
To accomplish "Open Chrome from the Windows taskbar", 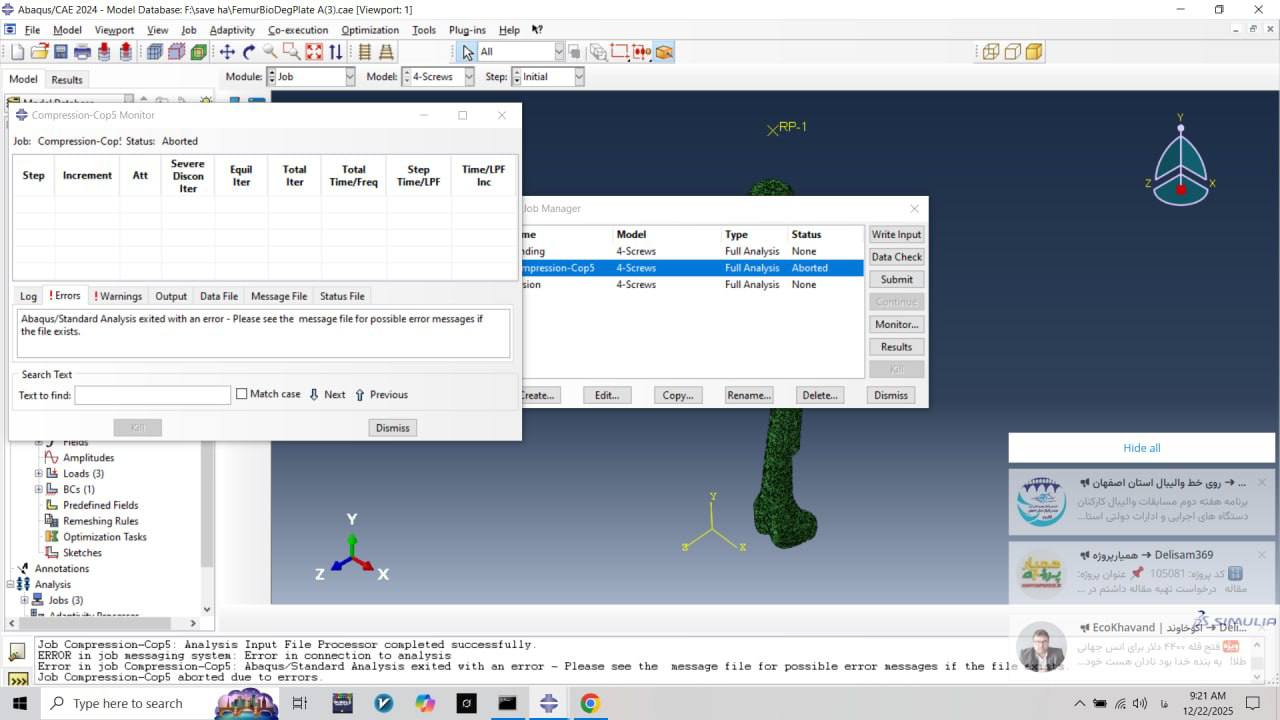I will point(589,704).
